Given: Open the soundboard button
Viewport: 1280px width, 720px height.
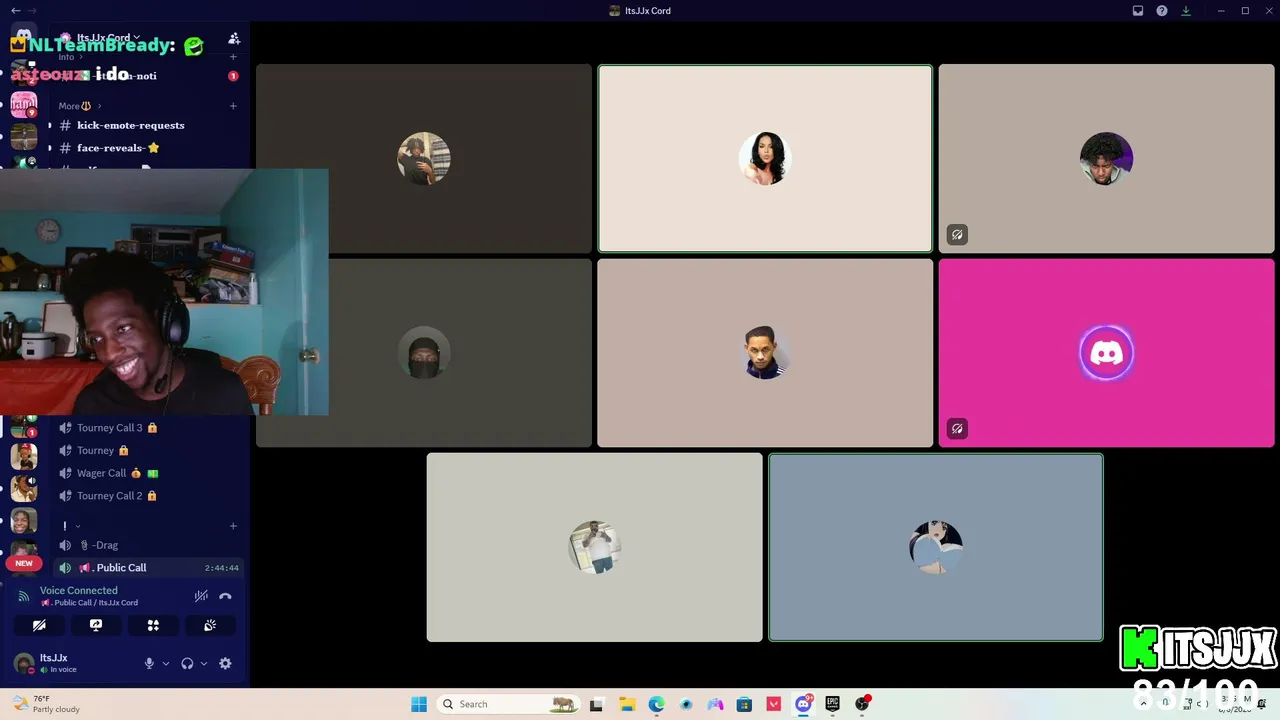Looking at the screenshot, I should pos(210,625).
